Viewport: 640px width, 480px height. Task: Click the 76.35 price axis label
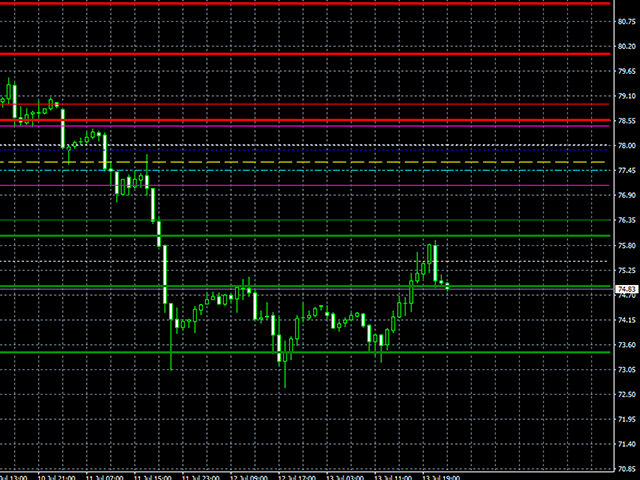point(627,220)
